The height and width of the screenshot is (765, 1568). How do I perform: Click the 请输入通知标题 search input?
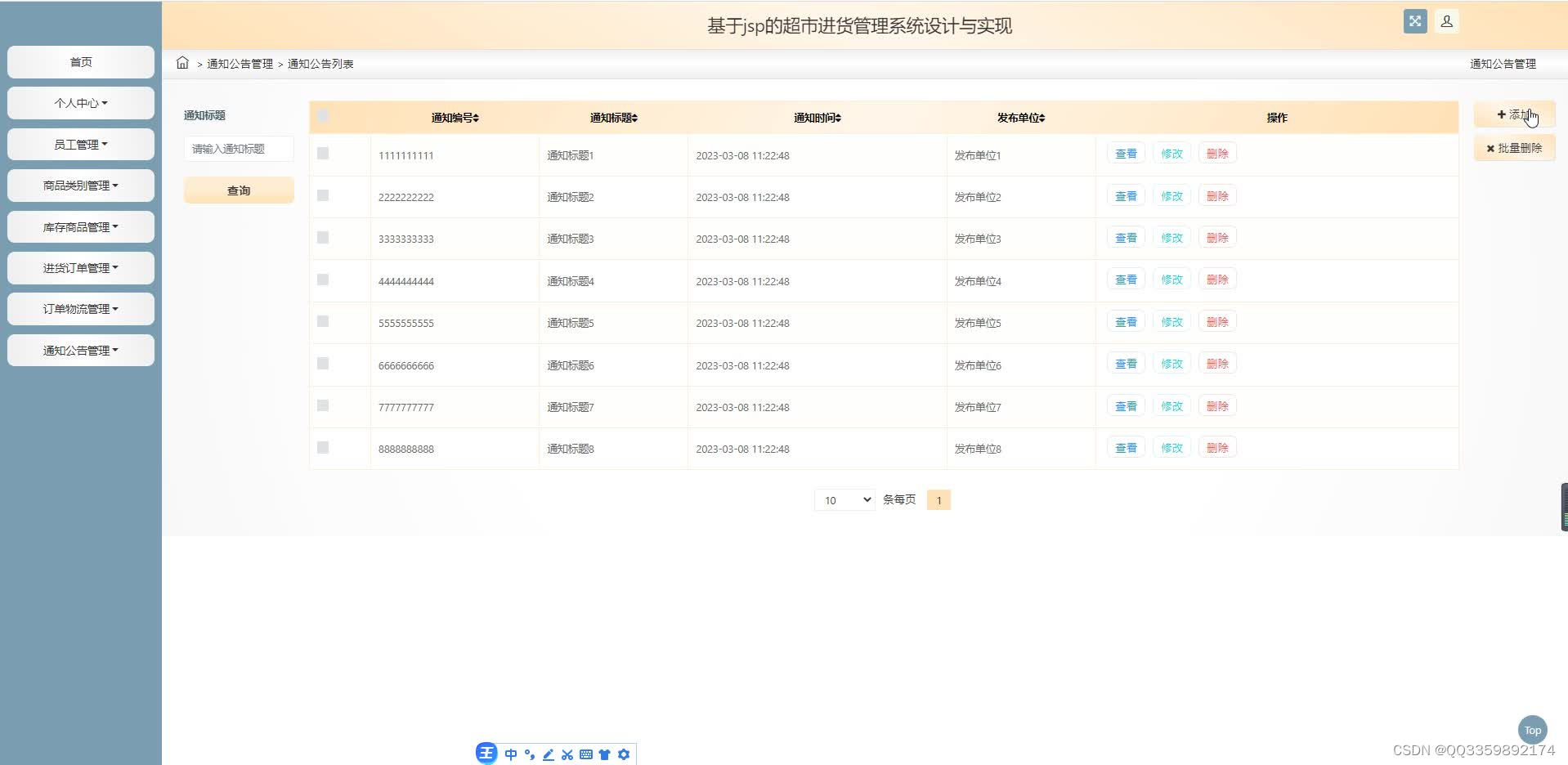tap(239, 149)
